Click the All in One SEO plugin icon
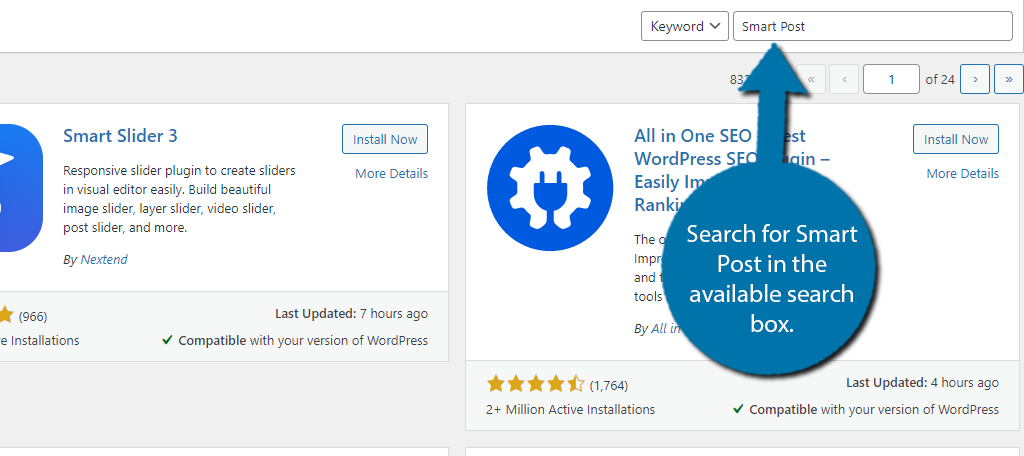 tap(550, 188)
